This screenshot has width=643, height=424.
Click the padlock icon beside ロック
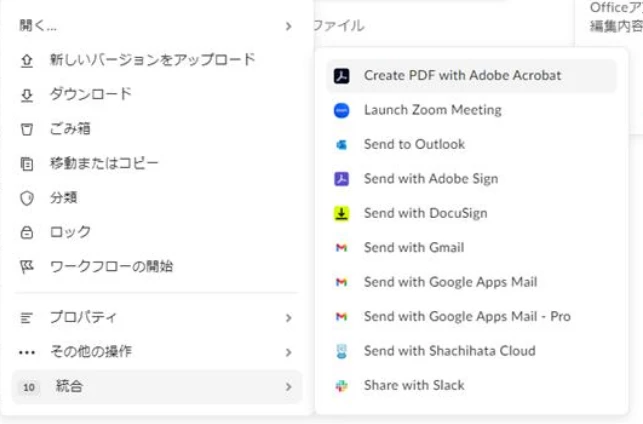[x=27, y=233]
